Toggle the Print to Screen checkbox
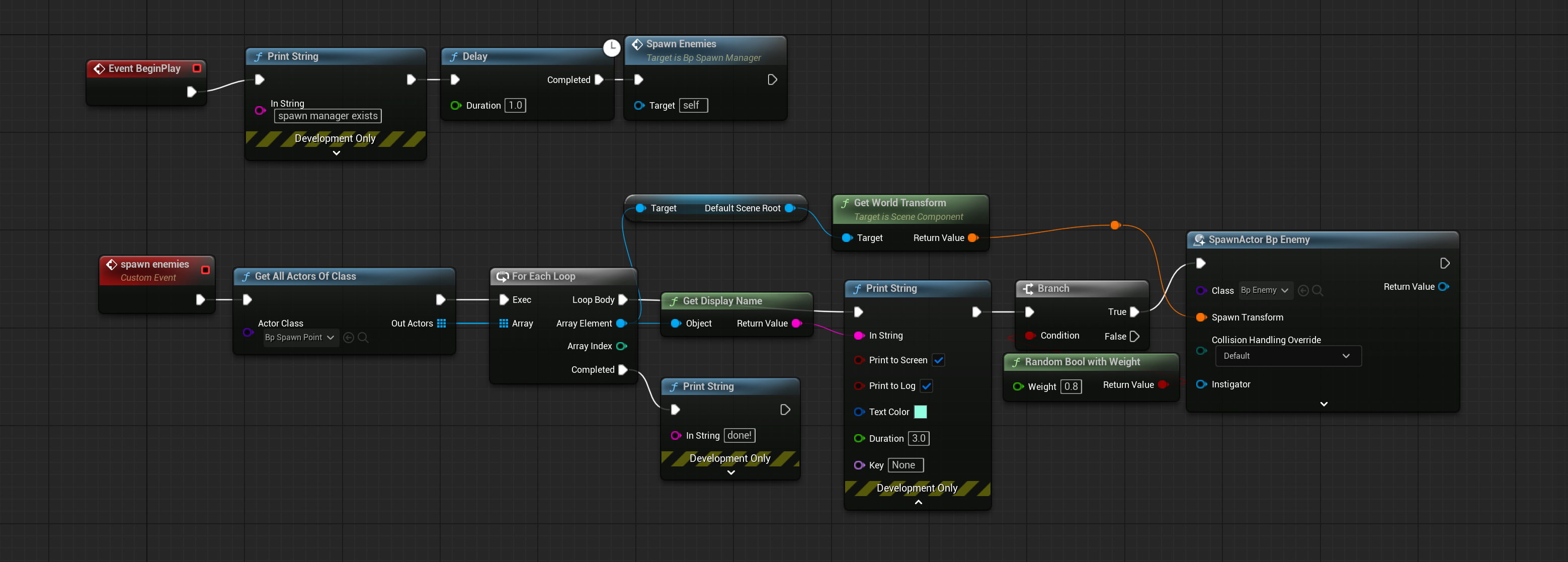 coord(939,360)
